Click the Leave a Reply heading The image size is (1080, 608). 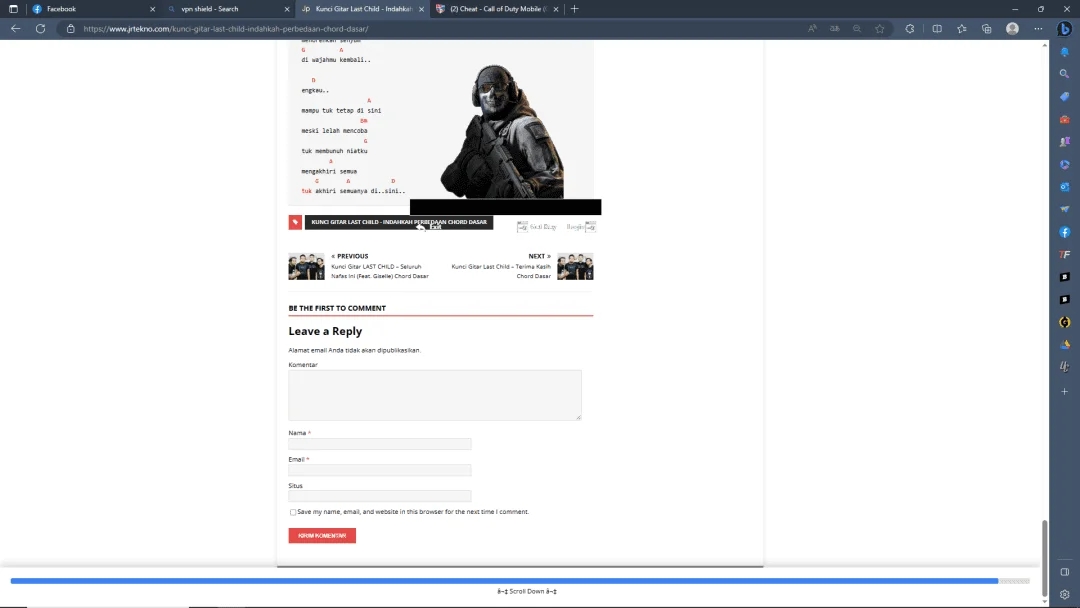(x=325, y=331)
